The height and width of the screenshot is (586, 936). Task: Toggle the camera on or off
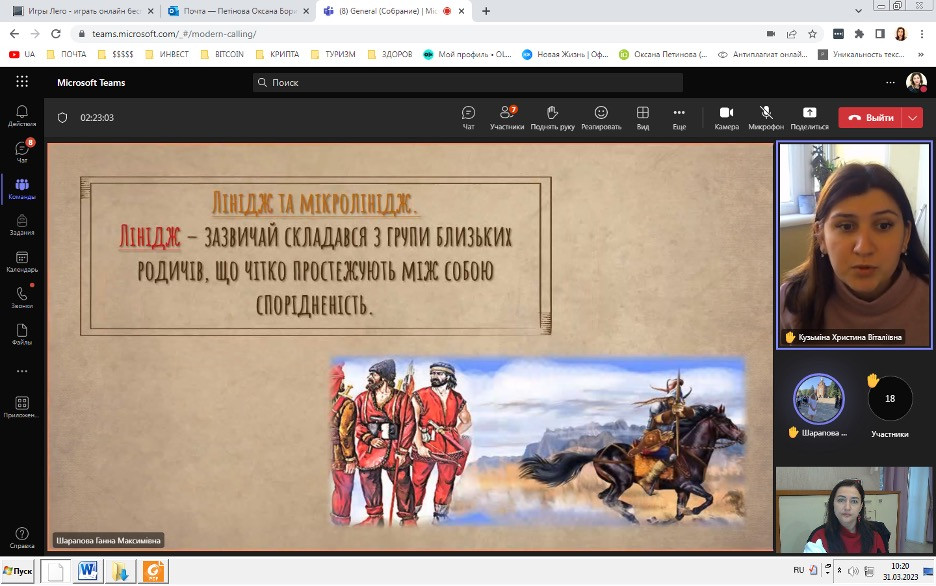(x=727, y=117)
